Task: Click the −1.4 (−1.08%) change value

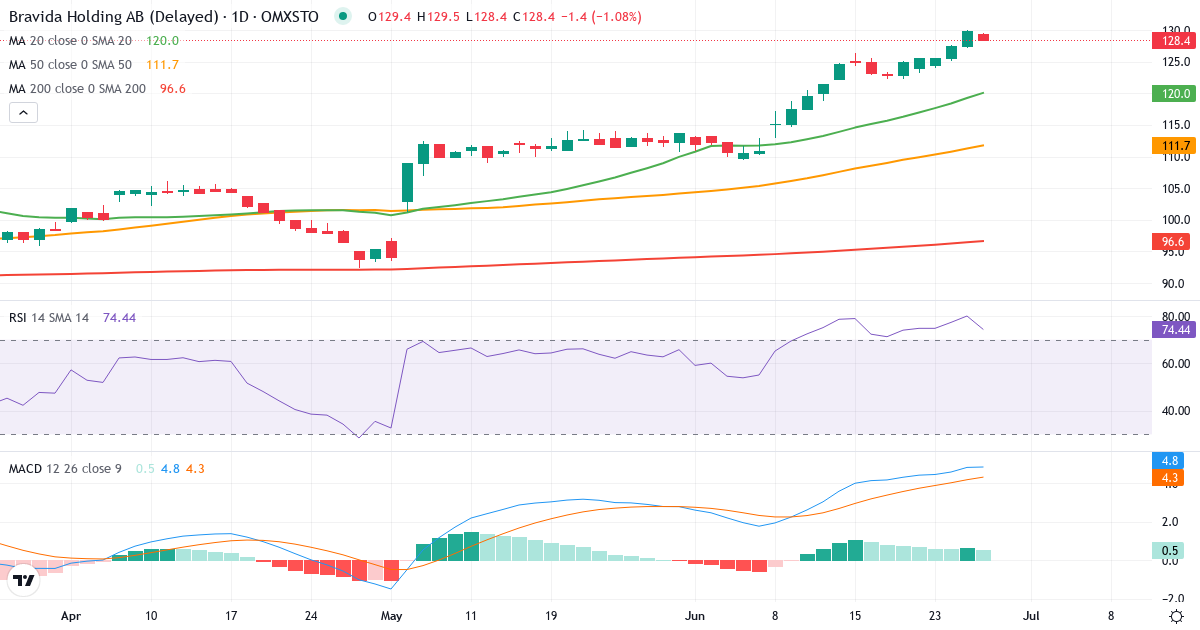Action: [602, 17]
